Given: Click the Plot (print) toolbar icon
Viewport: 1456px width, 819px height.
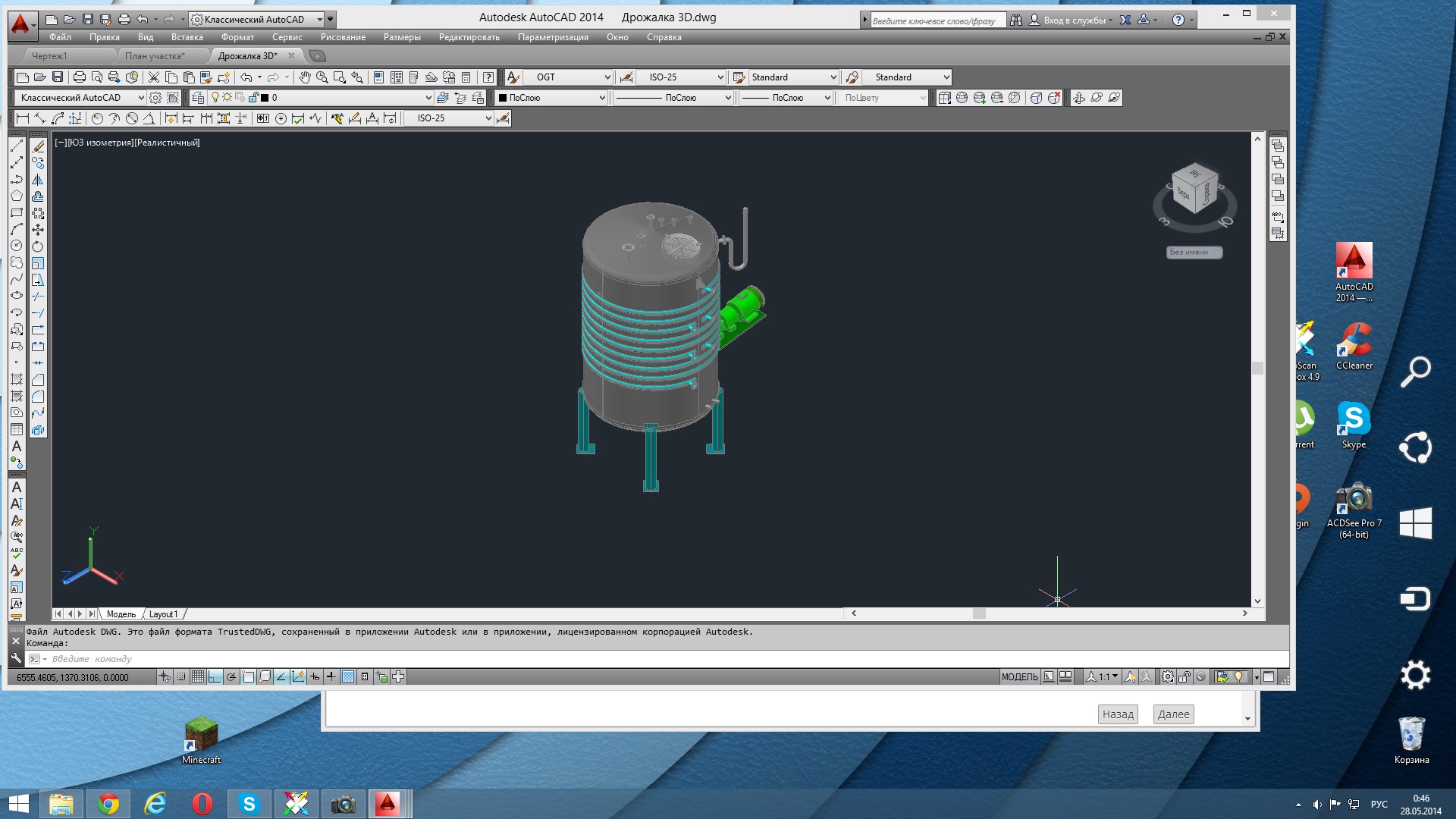Looking at the screenshot, I should [x=79, y=77].
